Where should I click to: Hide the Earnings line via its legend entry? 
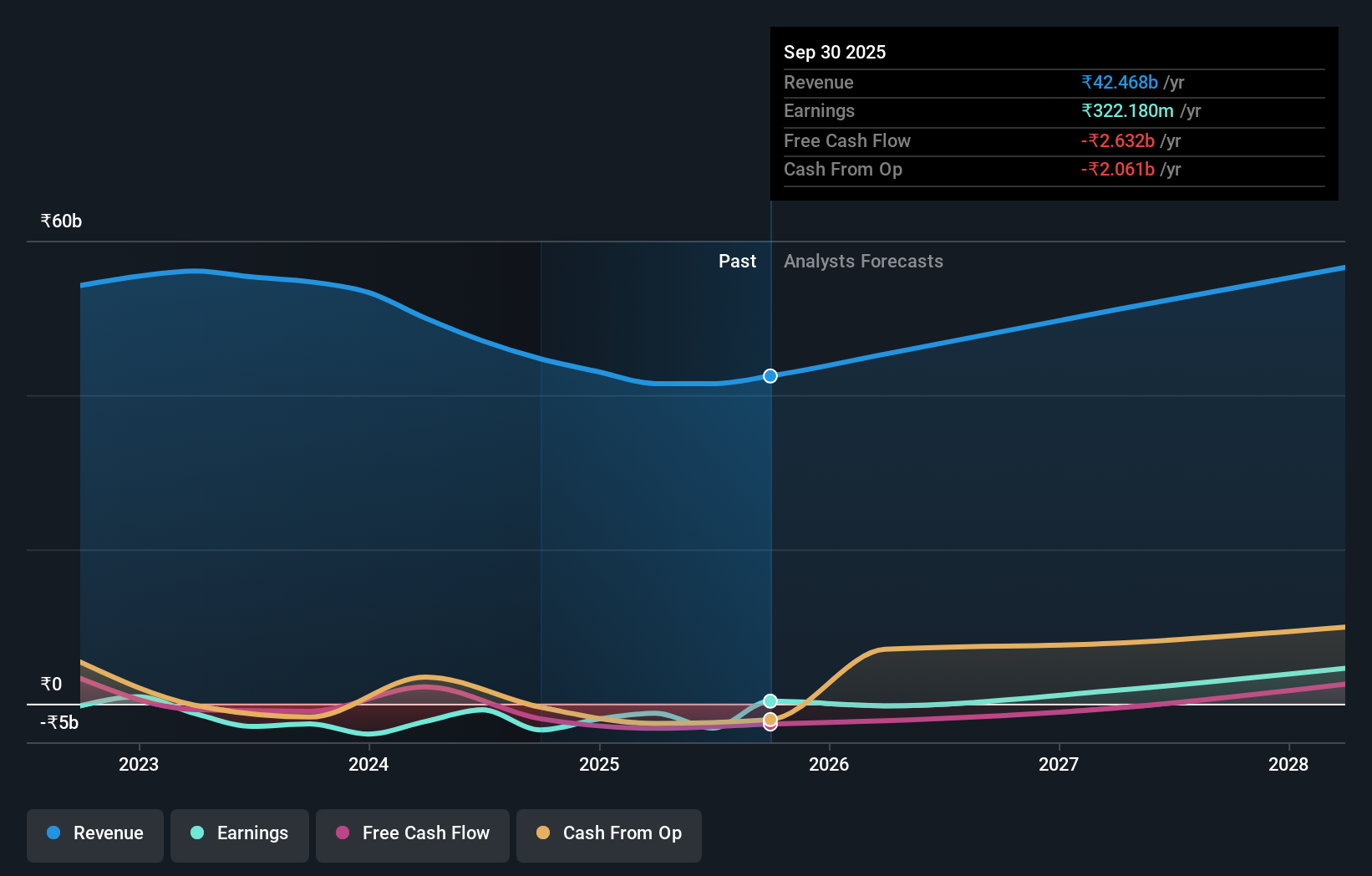tap(240, 833)
